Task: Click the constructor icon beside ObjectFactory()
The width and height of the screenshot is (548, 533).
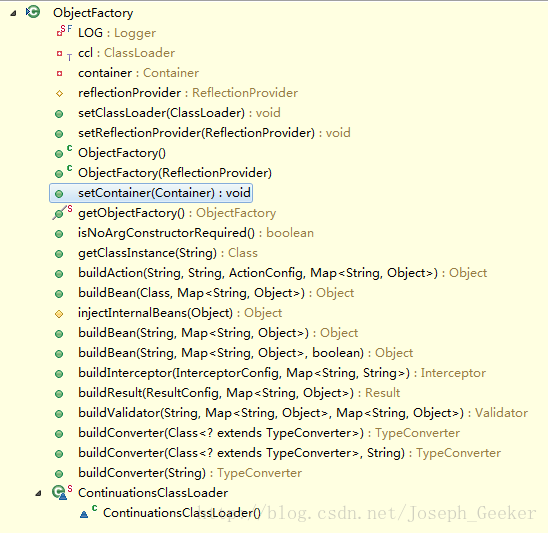Action: point(64,152)
